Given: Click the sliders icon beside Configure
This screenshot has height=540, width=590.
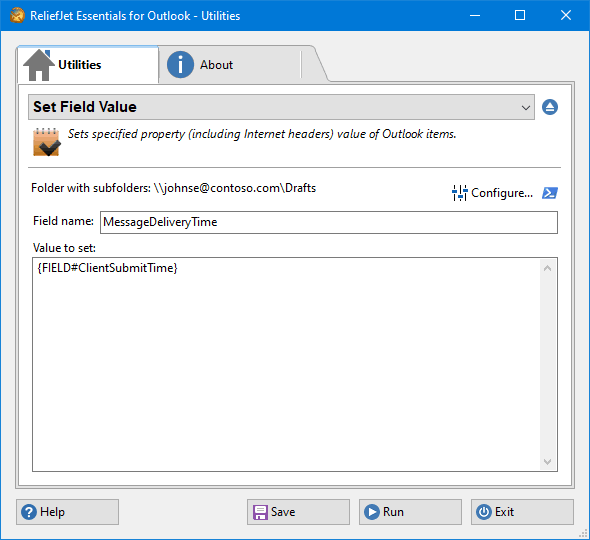Looking at the screenshot, I should click(459, 193).
